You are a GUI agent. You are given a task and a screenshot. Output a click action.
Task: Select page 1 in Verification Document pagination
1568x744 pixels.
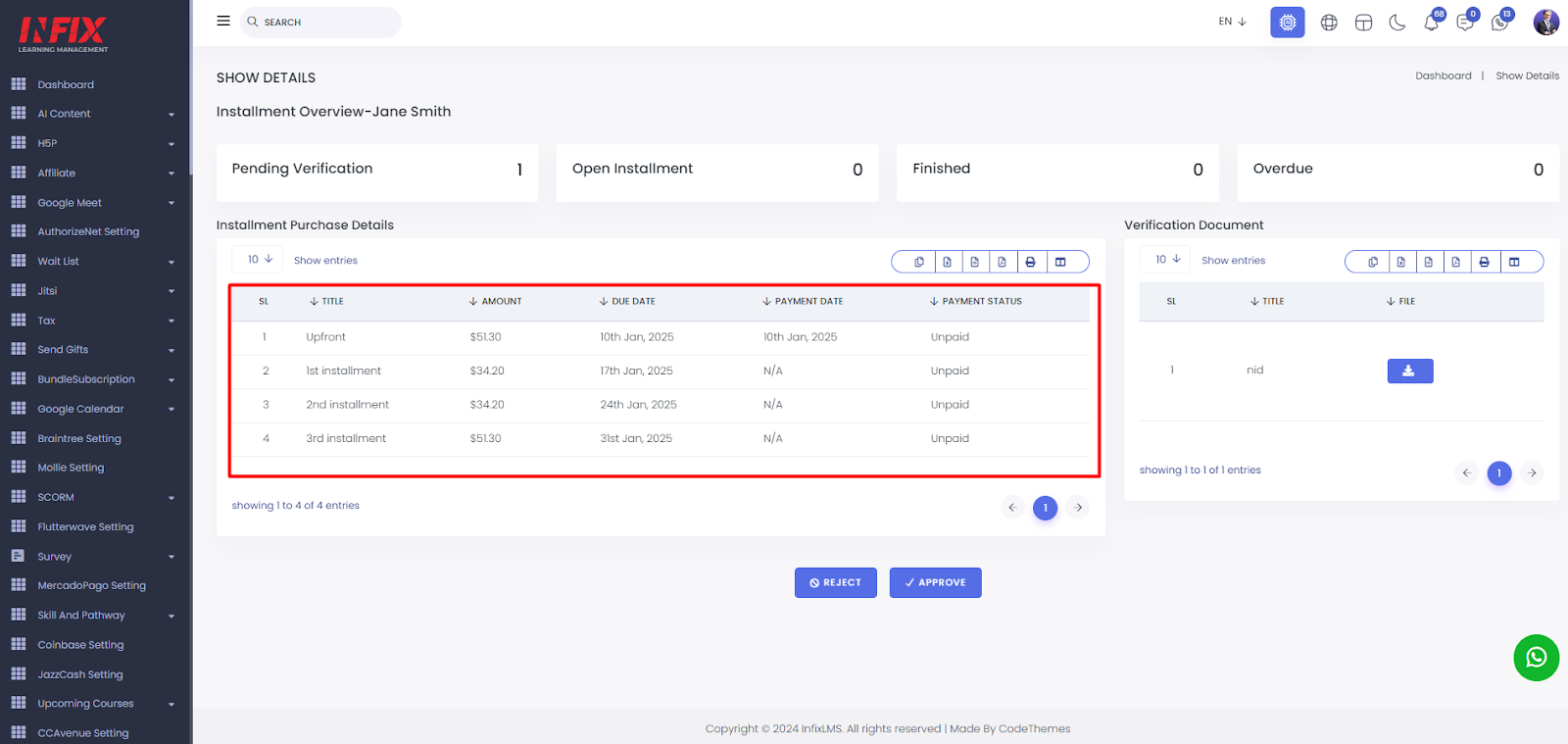[x=1499, y=472]
